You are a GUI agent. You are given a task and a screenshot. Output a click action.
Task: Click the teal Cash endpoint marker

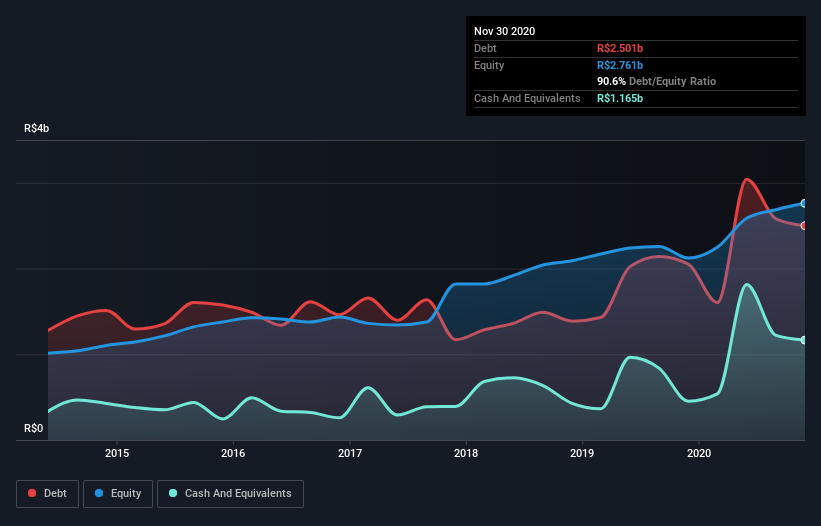(803, 340)
